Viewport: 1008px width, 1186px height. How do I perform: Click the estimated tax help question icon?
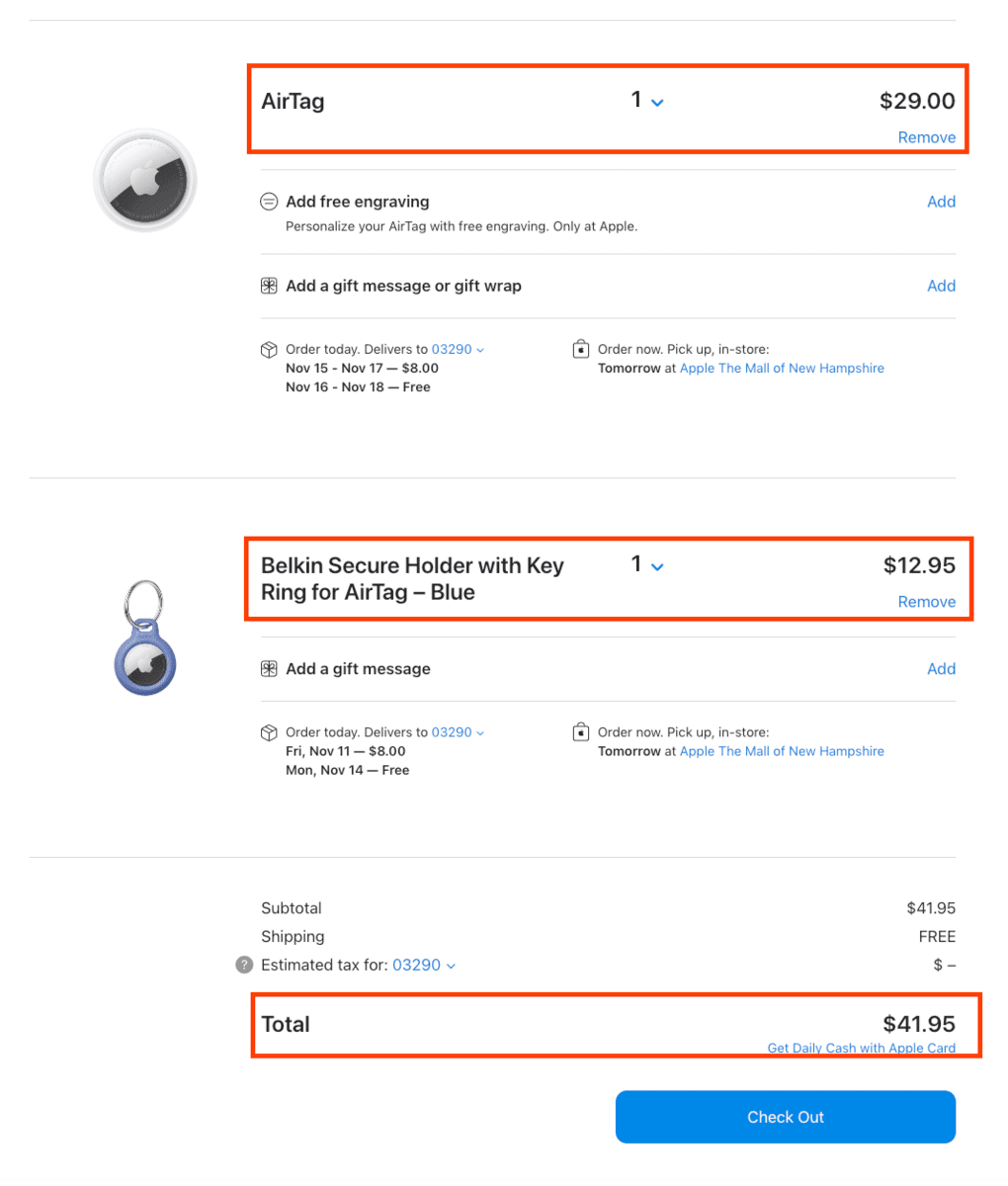tap(244, 965)
